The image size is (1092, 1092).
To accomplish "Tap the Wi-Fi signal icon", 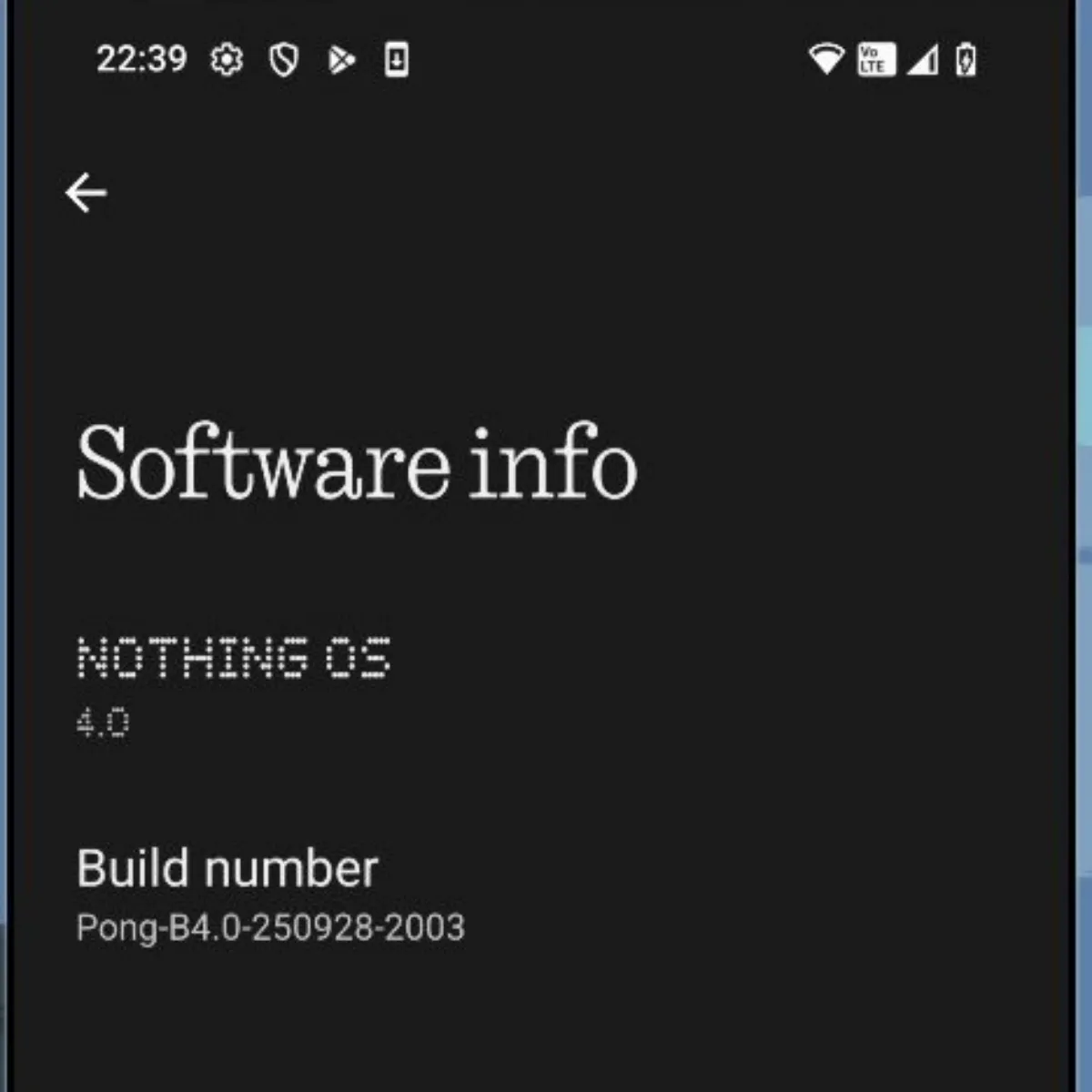I will pyautogui.click(x=826, y=59).
